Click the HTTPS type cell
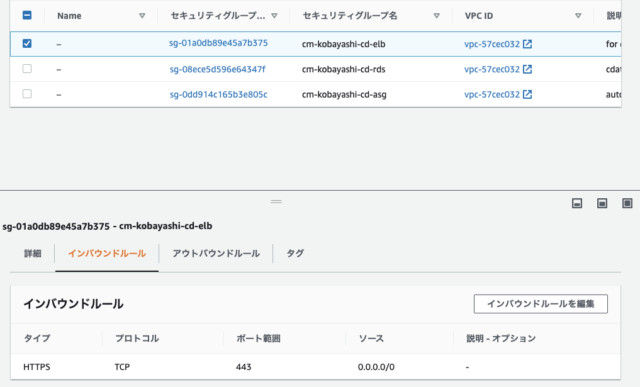Viewport: 640px width, 387px height. (x=37, y=367)
